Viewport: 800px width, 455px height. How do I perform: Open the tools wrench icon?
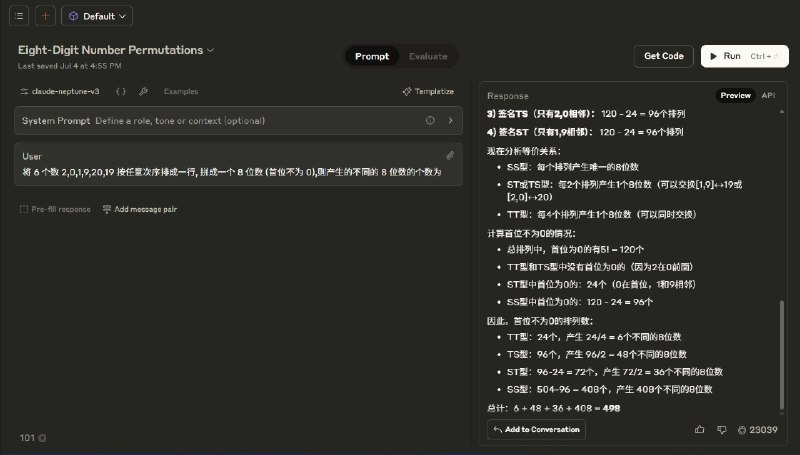click(x=143, y=91)
